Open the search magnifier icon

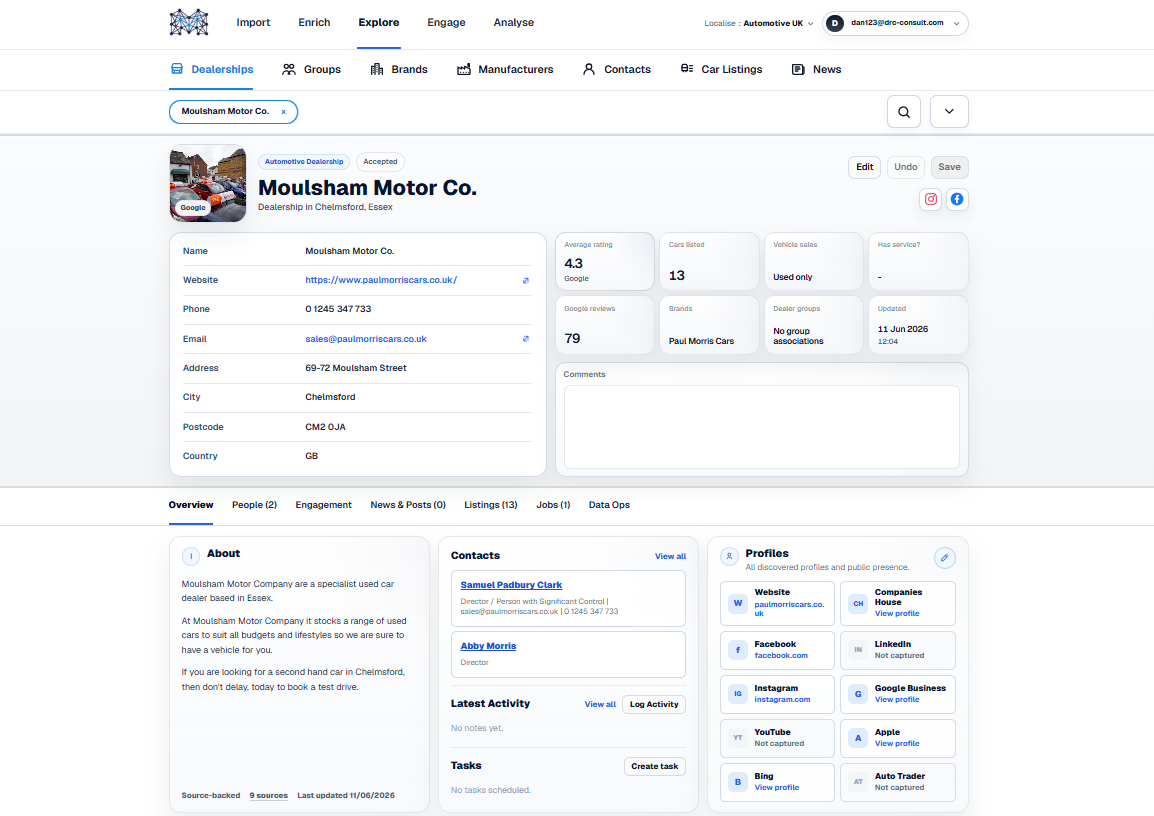click(x=904, y=112)
